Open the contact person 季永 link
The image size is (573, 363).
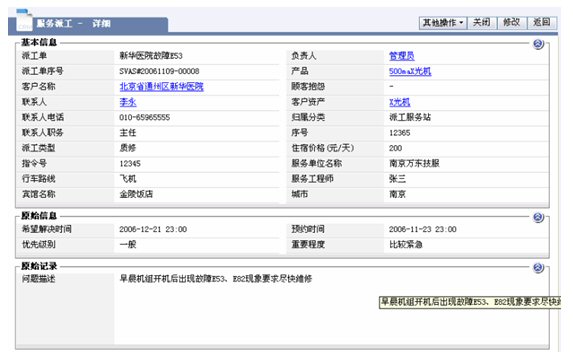(128, 102)
